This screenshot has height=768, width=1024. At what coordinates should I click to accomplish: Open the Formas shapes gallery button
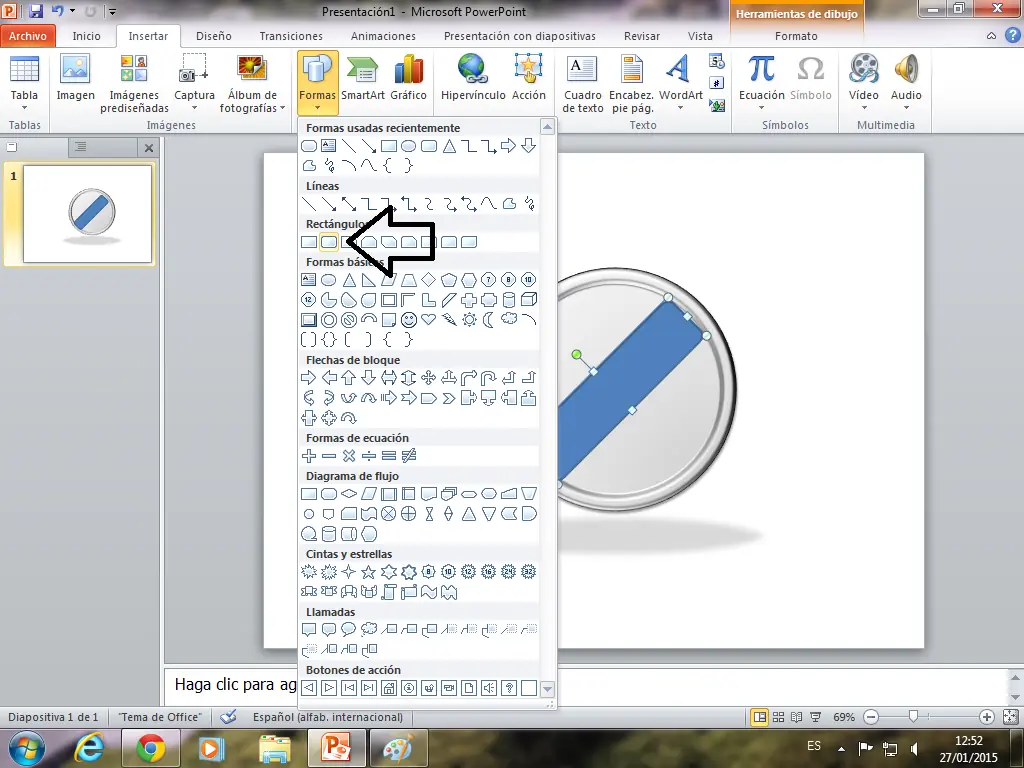click(317, 82)
